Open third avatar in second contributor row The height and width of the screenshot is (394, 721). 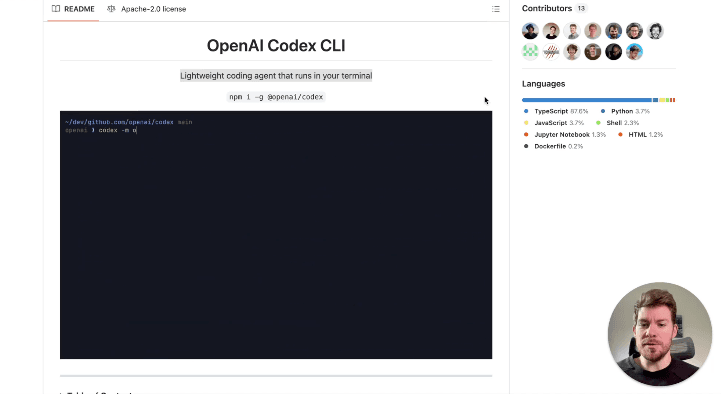coord(572,51)
